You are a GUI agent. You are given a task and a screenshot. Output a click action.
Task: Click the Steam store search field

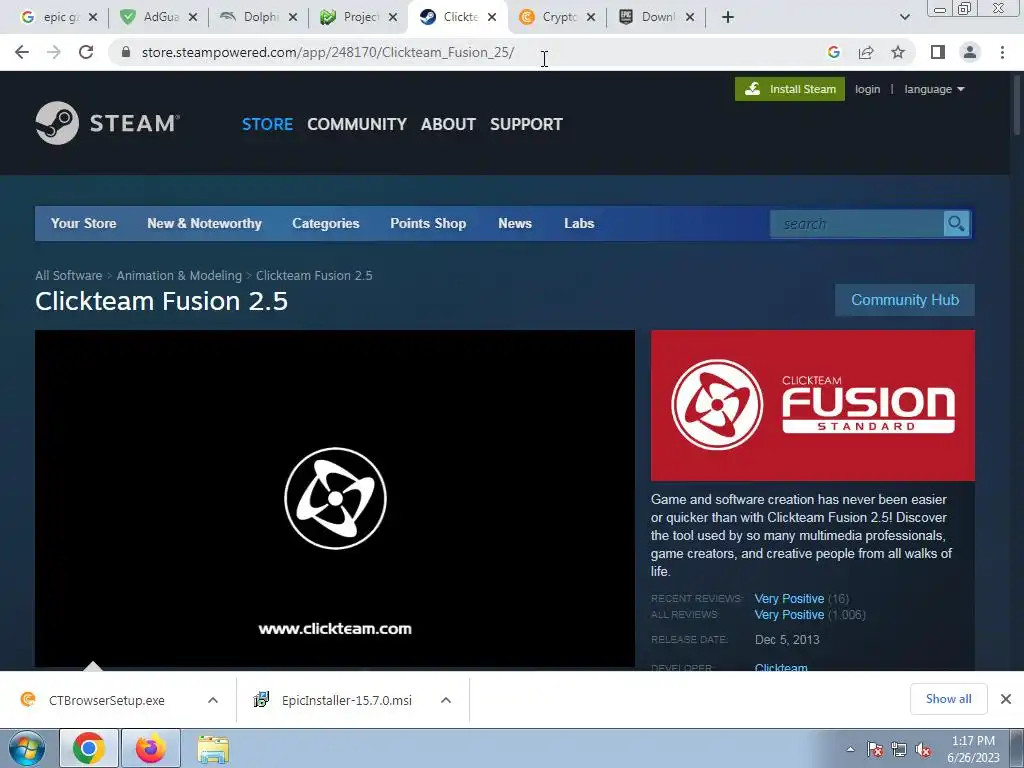click(856, 224)
